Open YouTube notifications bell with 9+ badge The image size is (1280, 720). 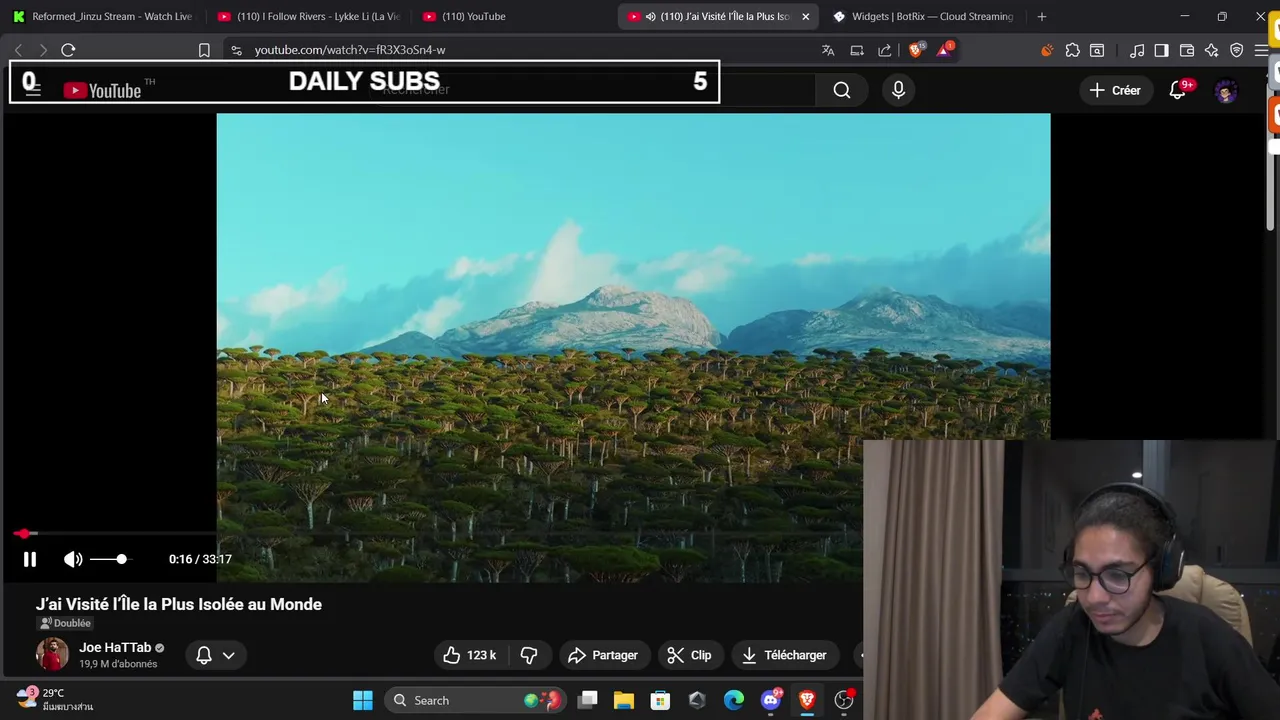(x=1178, y=90)
